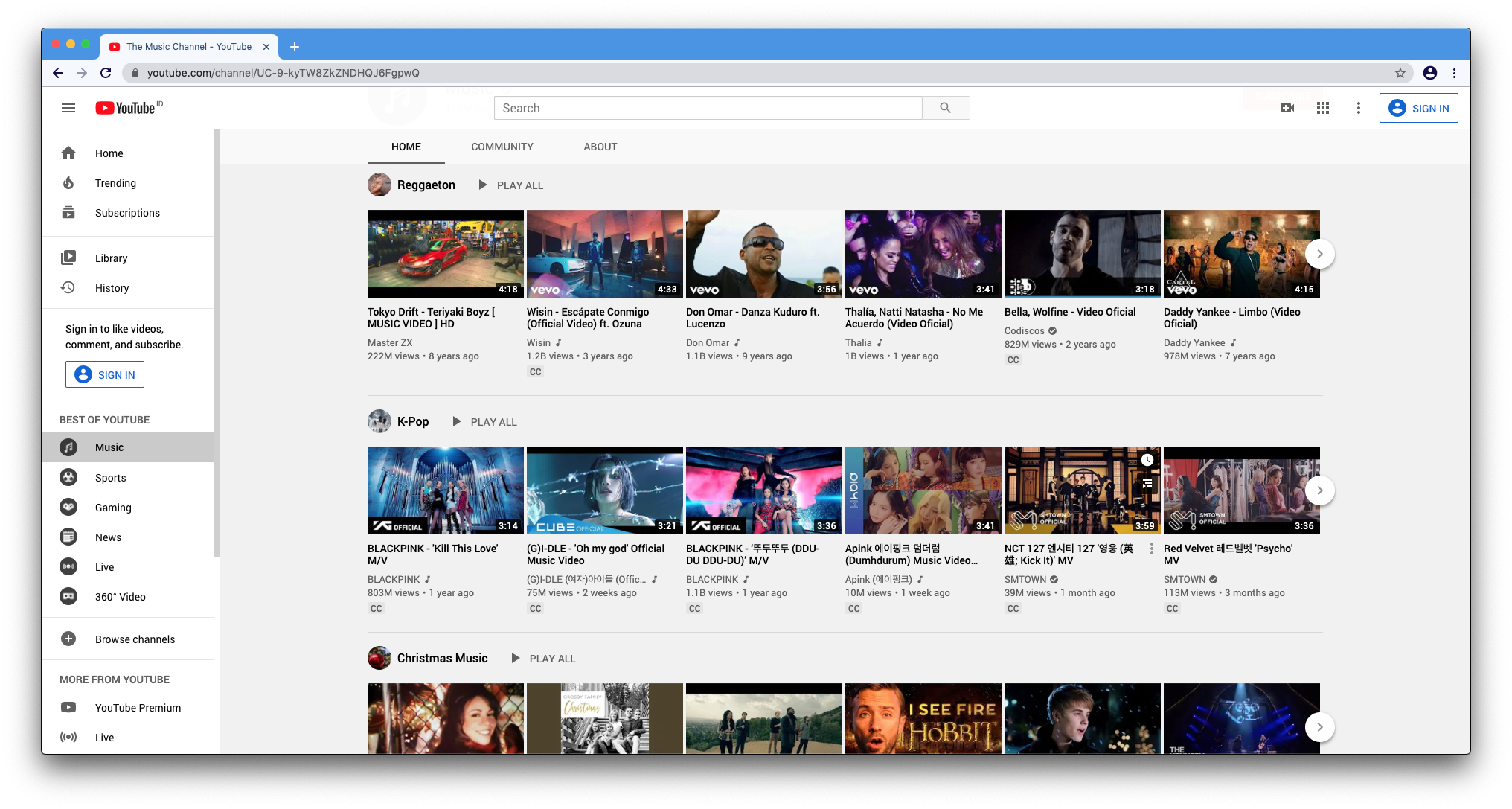Open Don Omar Danza Kuduro thumbnail
The height and width of the screenshot is (809, 1512).
tap(764, 254)
